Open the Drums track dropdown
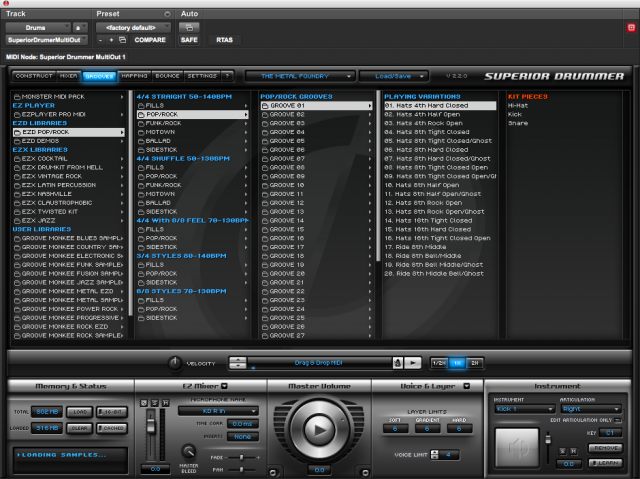The width and height of the screenshot is (640, 479). click(x=38, y=27)
